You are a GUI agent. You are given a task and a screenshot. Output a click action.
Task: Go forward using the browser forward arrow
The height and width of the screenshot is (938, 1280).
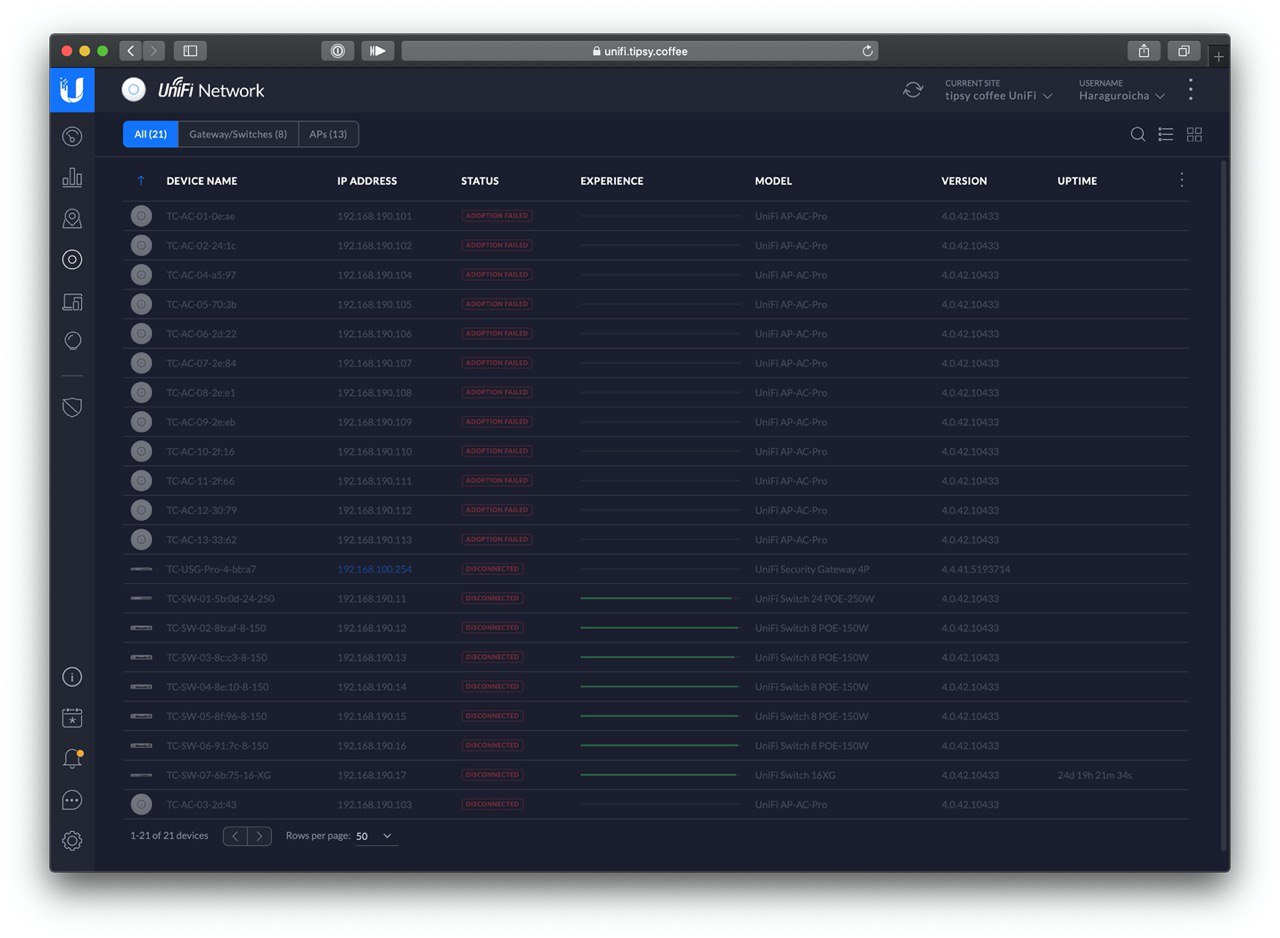(154, 51)
